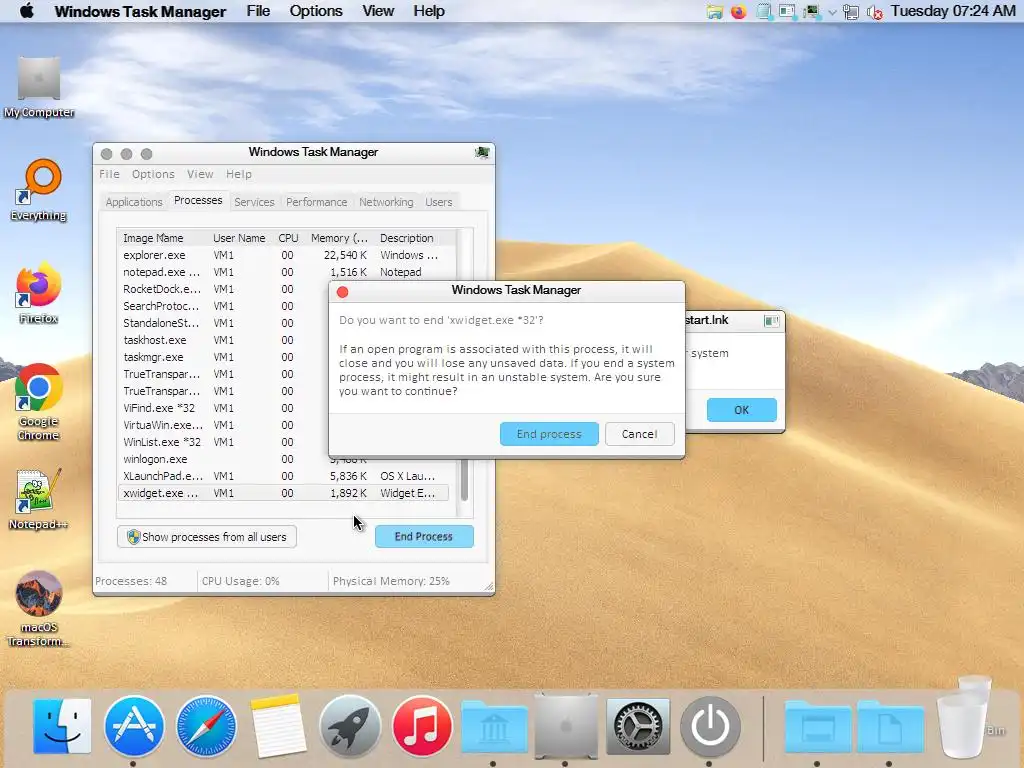Open Firefox desktop shortcut
The width and height of the screenshot is (1024, 768).
pyautogui.click(x=39, y=293)
